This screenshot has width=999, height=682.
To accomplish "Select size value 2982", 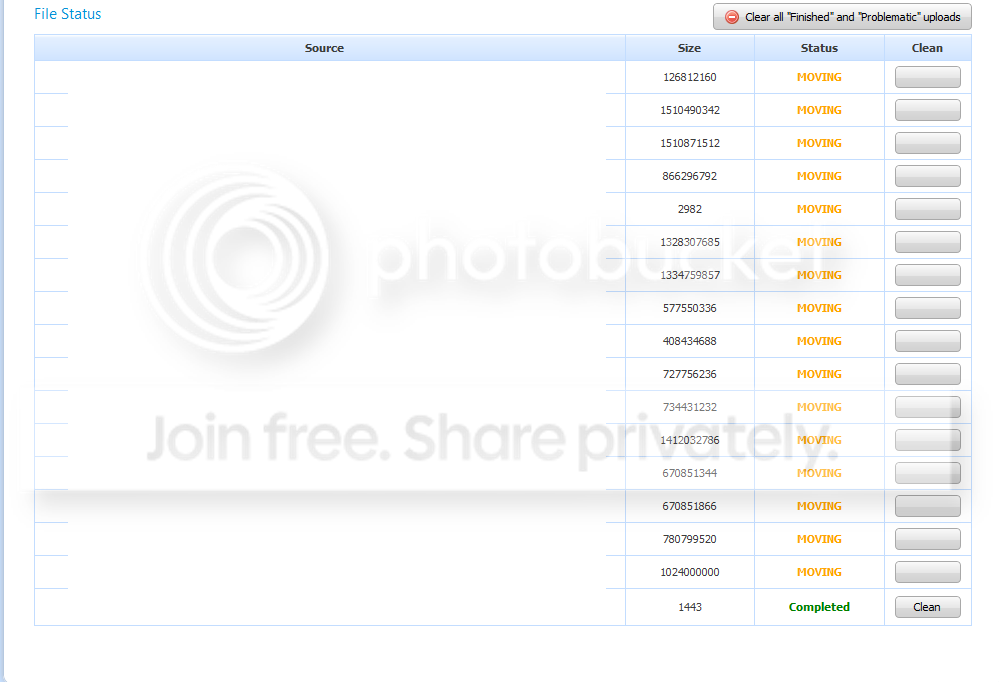I will (x=689, y=209).
